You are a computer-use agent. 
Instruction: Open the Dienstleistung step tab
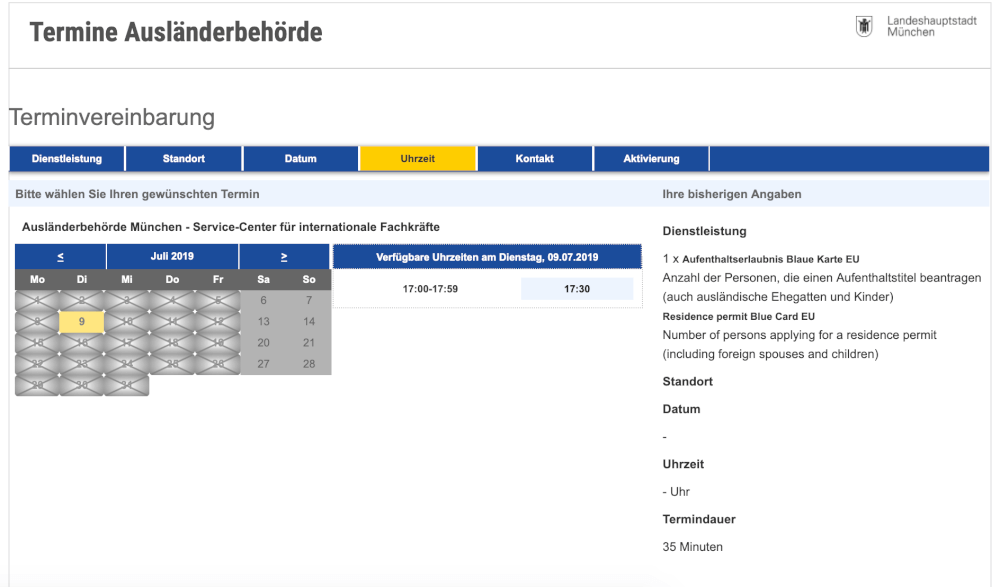pos(67,159)
